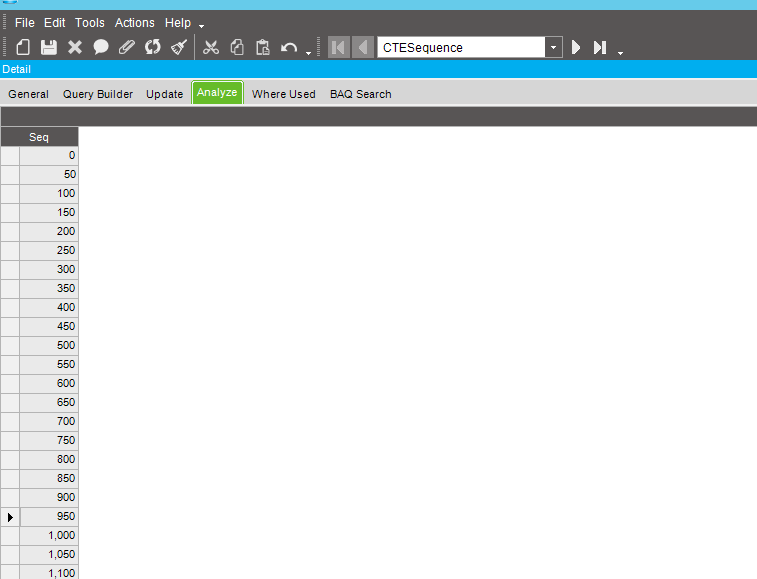Click the New document icon
This screenshot has width=757, height=579.
pos(23,47)
